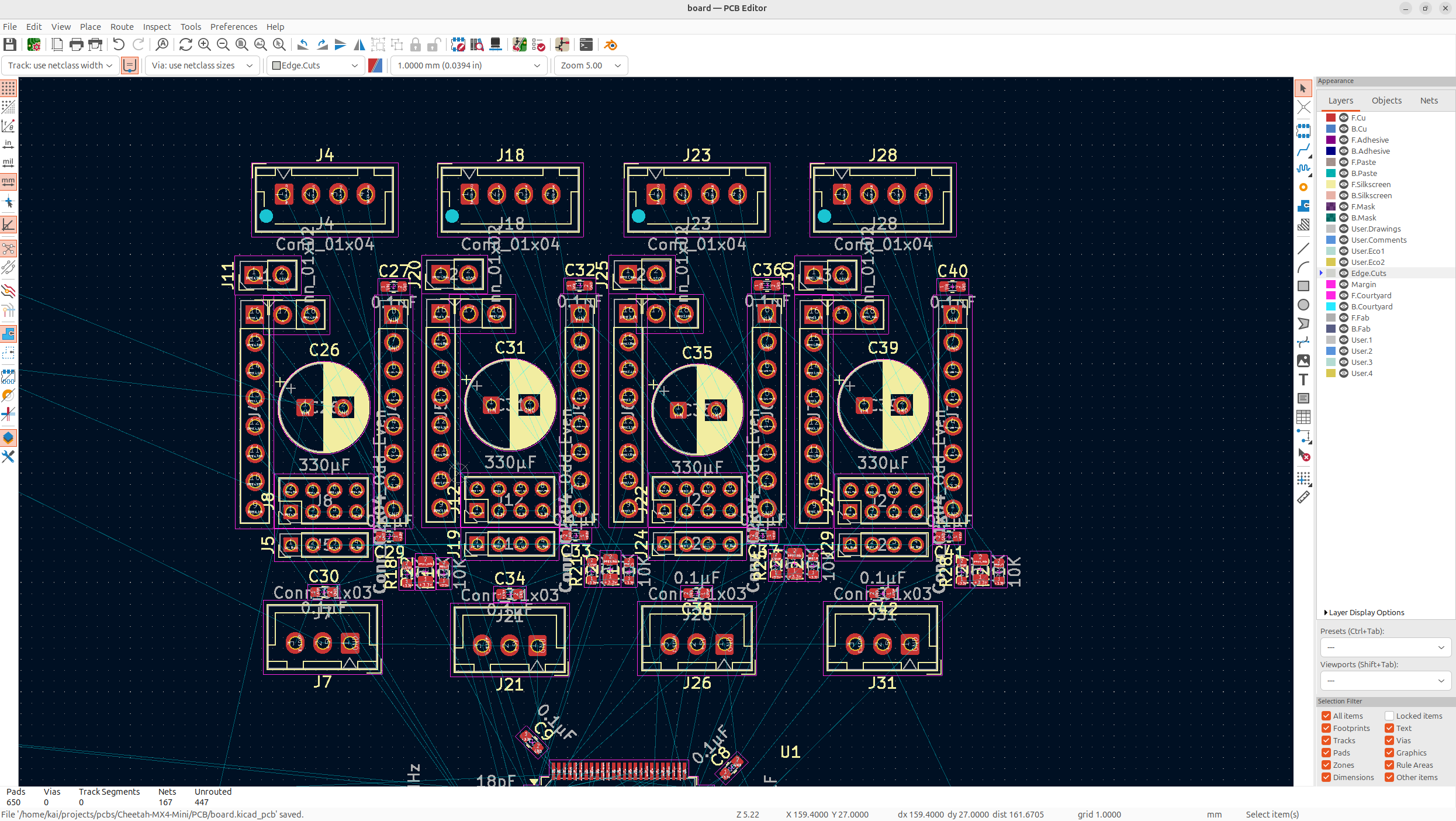Switch to the Nets tab
Viewport: 1456px width, 821px height.
[x=1429, y=101]
